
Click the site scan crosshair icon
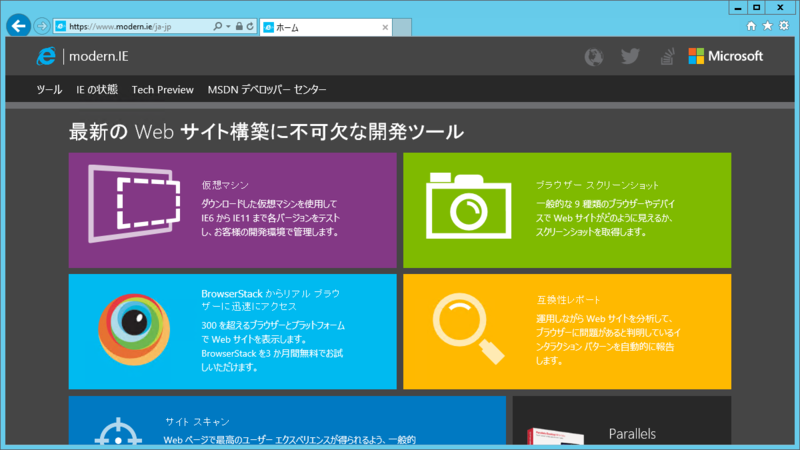[x=118, y=432]
